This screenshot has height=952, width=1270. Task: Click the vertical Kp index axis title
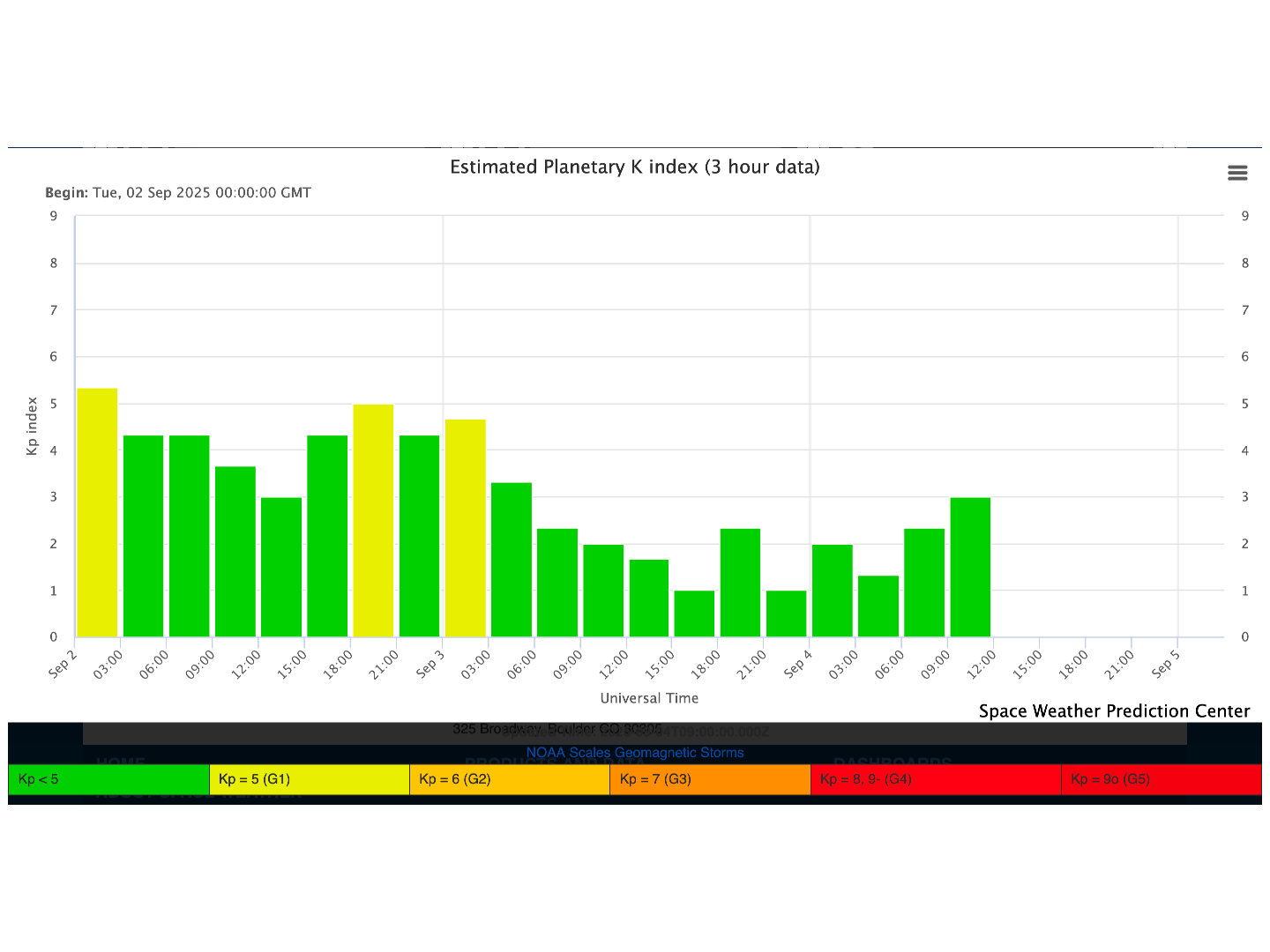click(x=32, y=426)
